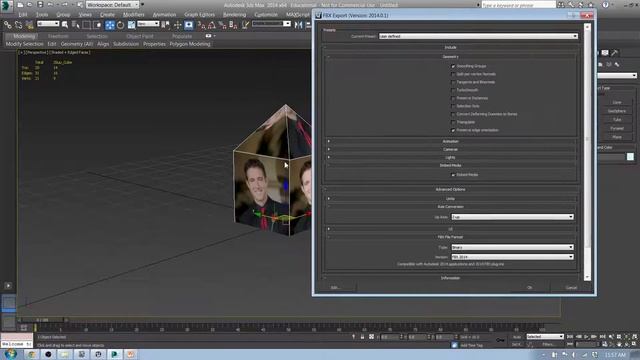Click the 3ds Max application logo button
This screenshot has height=360, width=640.
pyautogui.click(x=7, y=5)
